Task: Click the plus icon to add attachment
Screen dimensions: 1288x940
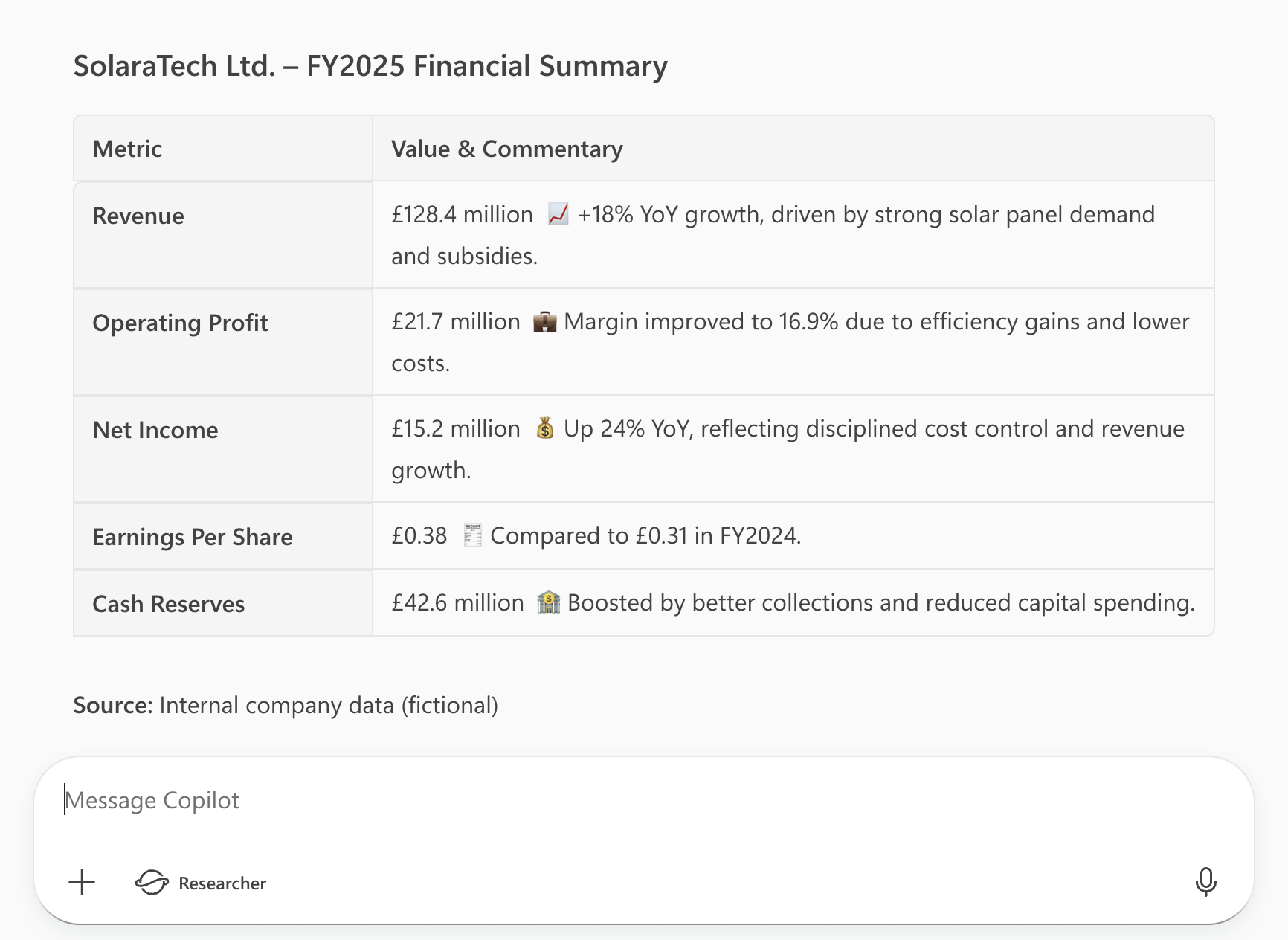Action: (x=82, y=883)
